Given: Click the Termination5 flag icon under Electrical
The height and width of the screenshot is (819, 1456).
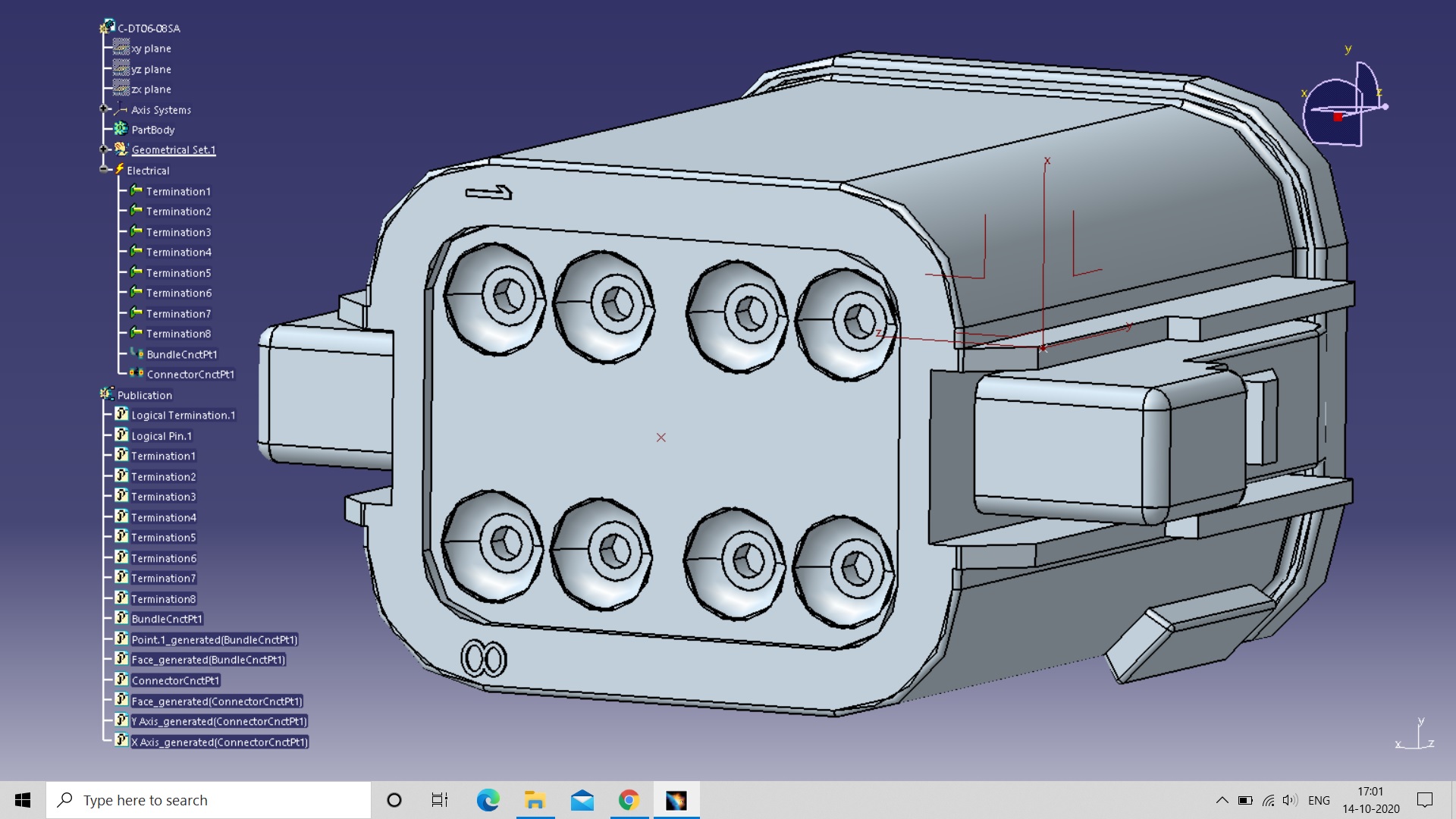Looking at the screenshot, I should tap(135, 272).
